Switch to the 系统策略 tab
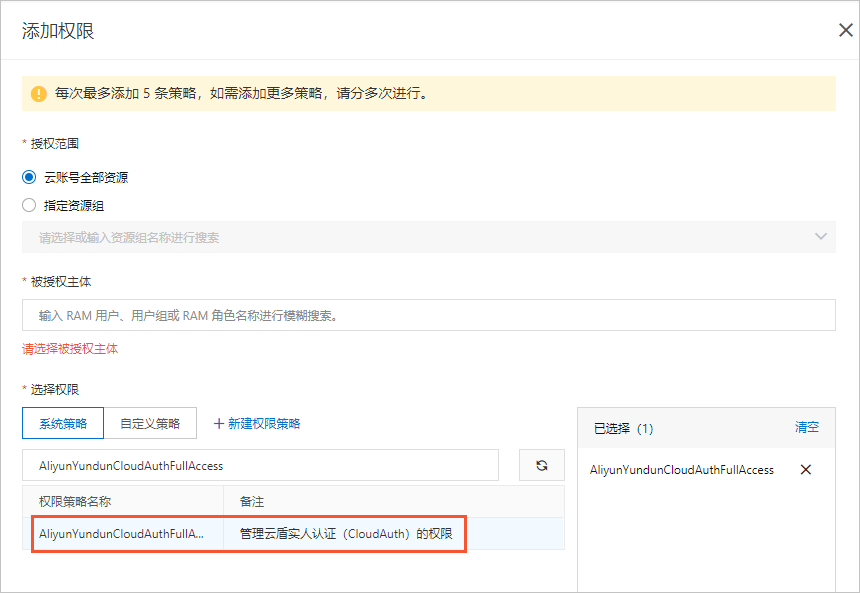The height and width of the screenshot is (593, 860). click(x=63, y=423)
